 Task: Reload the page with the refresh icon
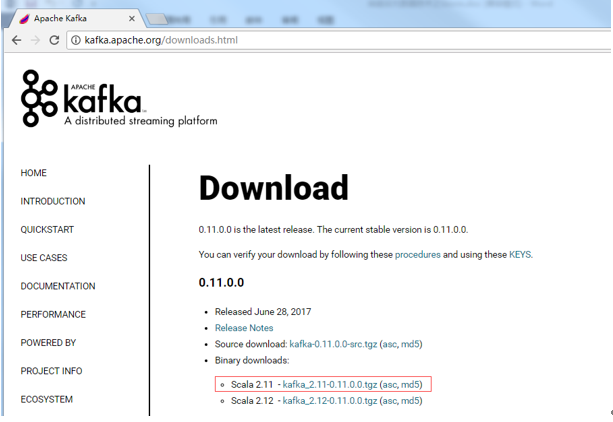click(54, 40)
